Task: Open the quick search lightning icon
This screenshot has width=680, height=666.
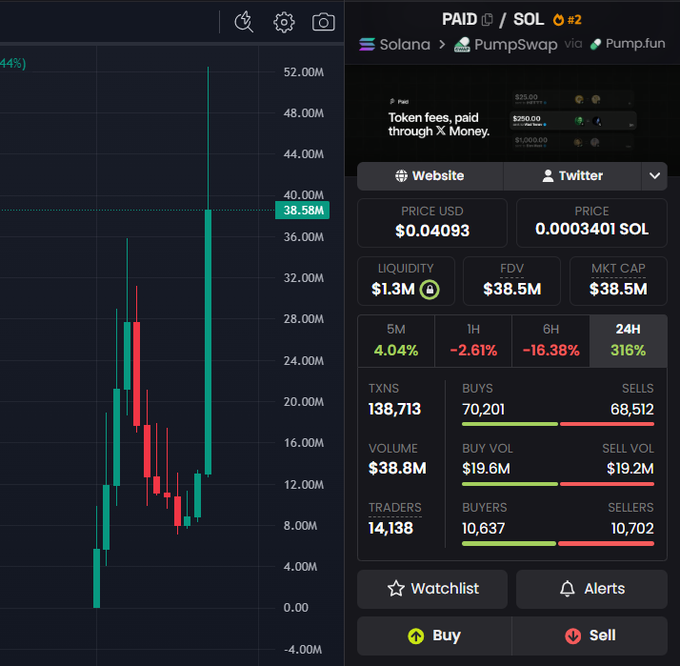Action: (244, 22)
